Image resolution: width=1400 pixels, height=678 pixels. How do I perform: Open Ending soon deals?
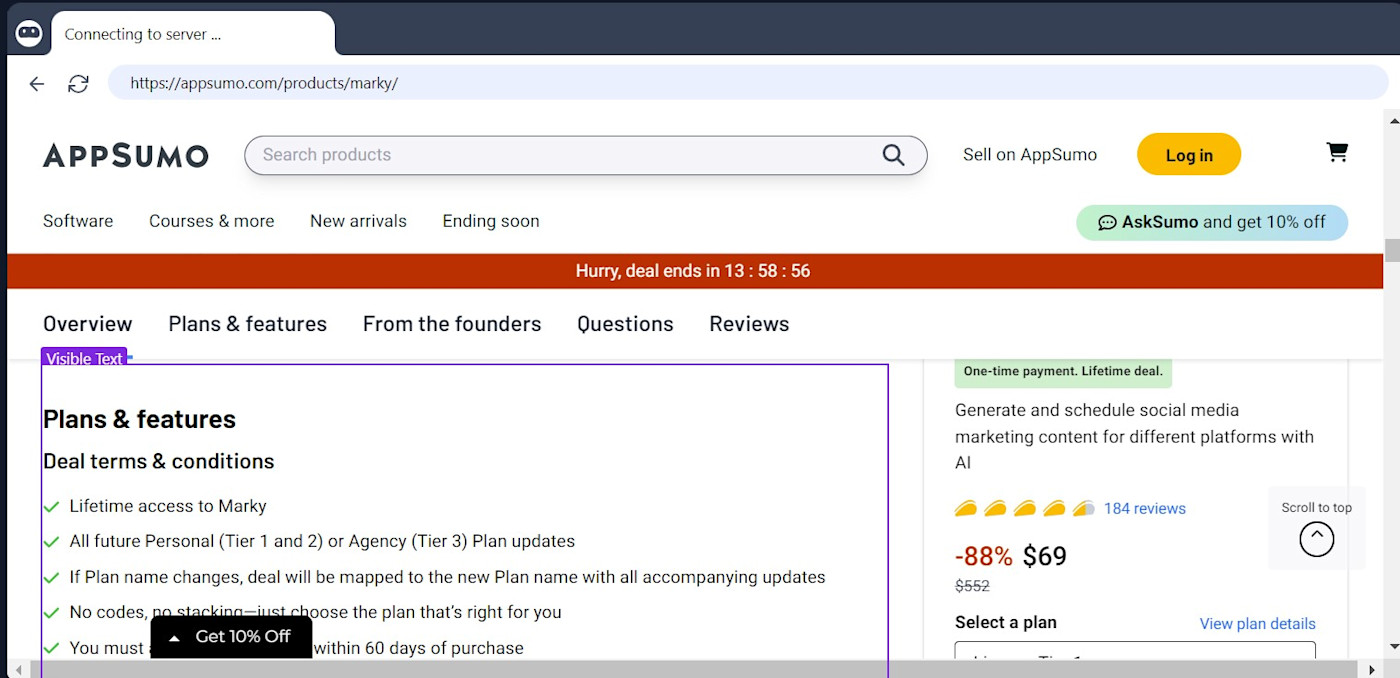491,221
